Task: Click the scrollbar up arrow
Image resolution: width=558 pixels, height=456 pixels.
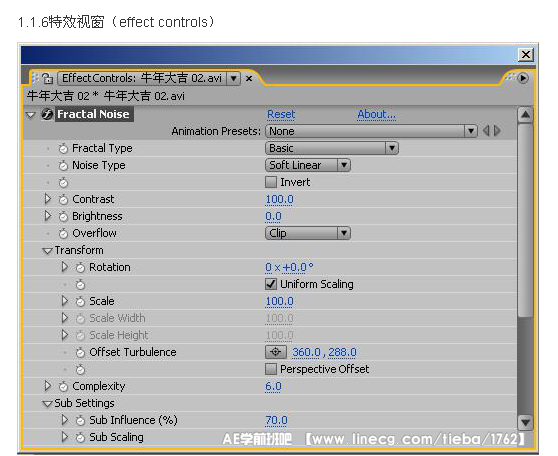Action: (x=525, y=115)
